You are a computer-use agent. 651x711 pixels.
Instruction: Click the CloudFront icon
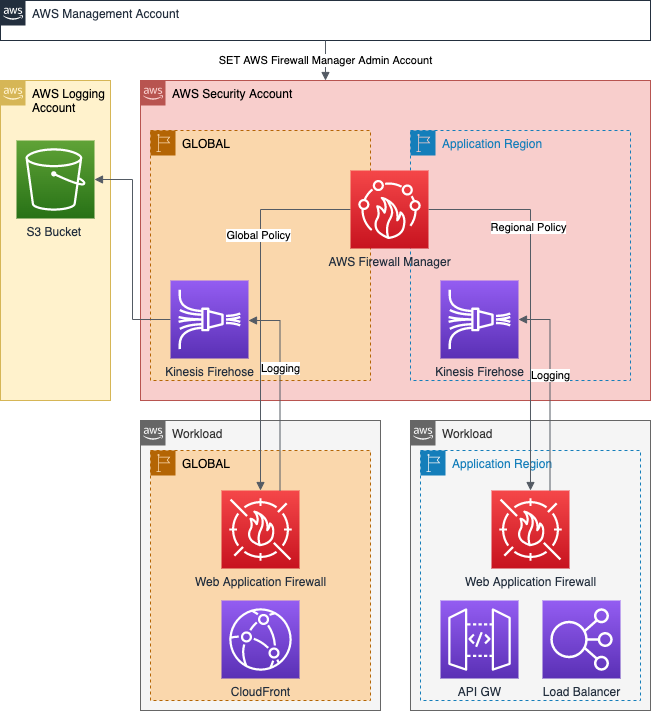coord(260,639)
